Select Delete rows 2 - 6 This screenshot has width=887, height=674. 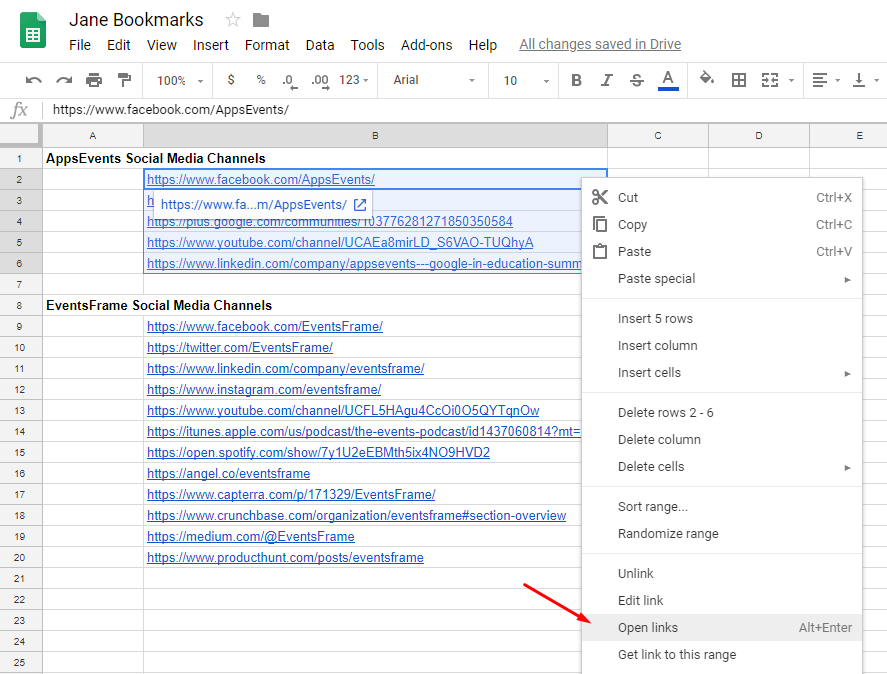(x=722, y=413)
